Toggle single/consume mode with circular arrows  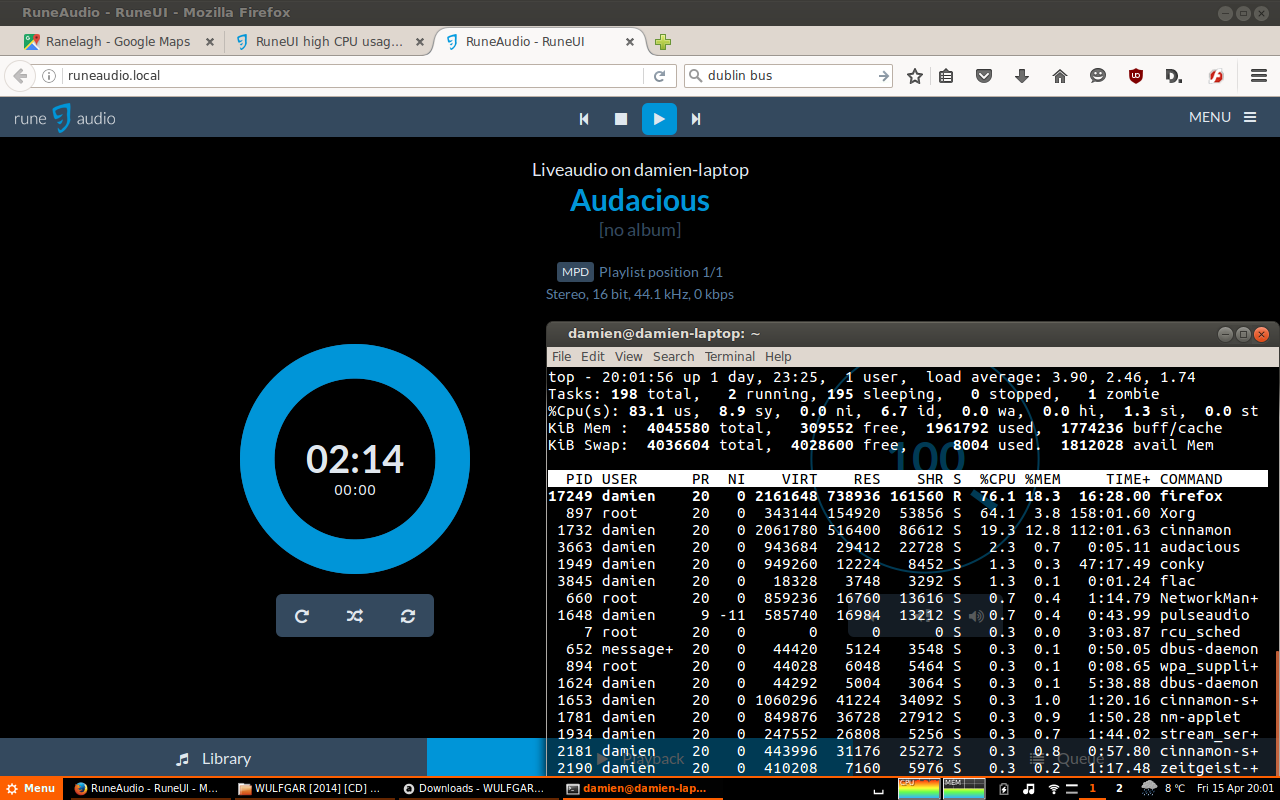[408, 616]
